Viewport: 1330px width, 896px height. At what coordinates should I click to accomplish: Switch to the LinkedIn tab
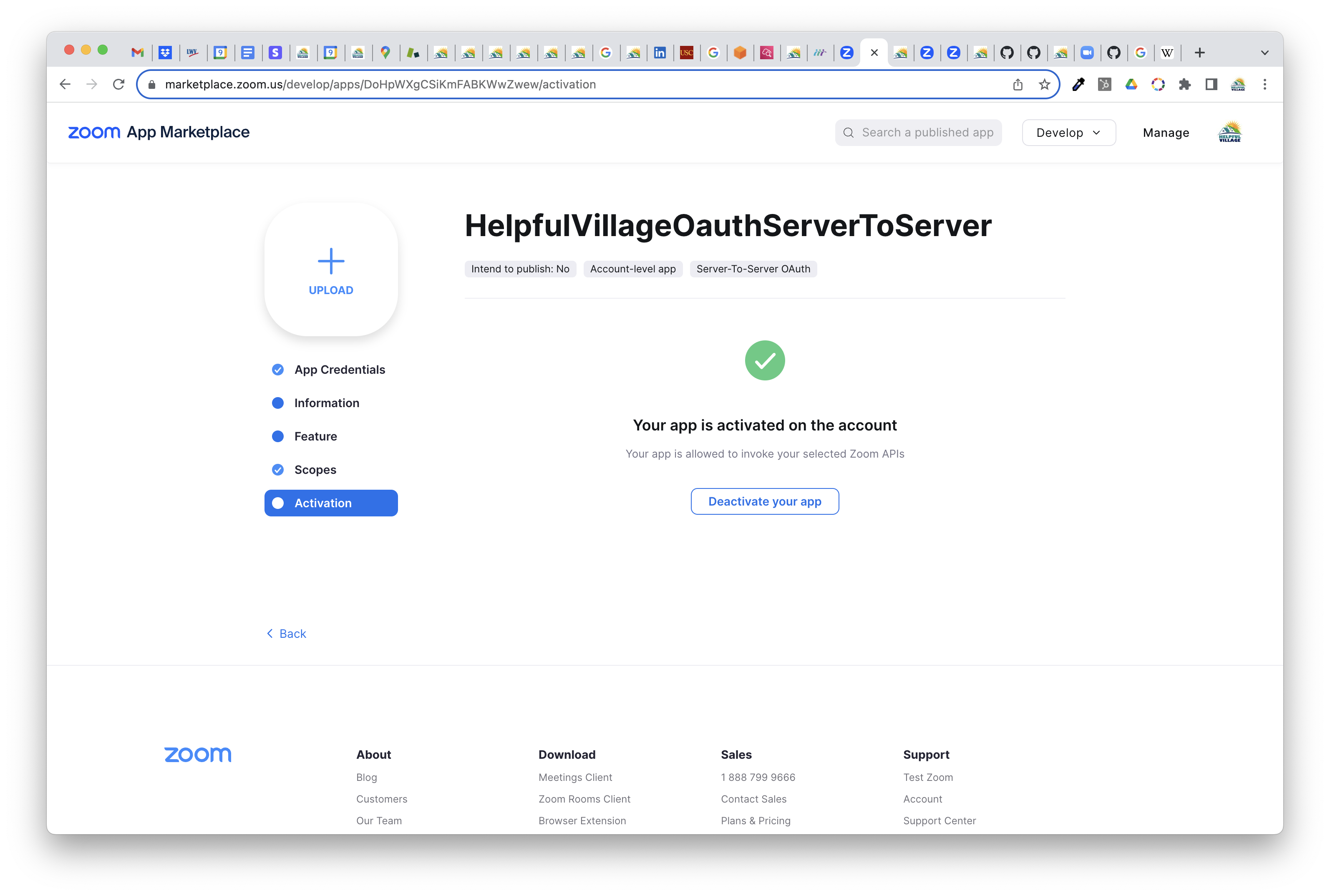click(660, 53)
